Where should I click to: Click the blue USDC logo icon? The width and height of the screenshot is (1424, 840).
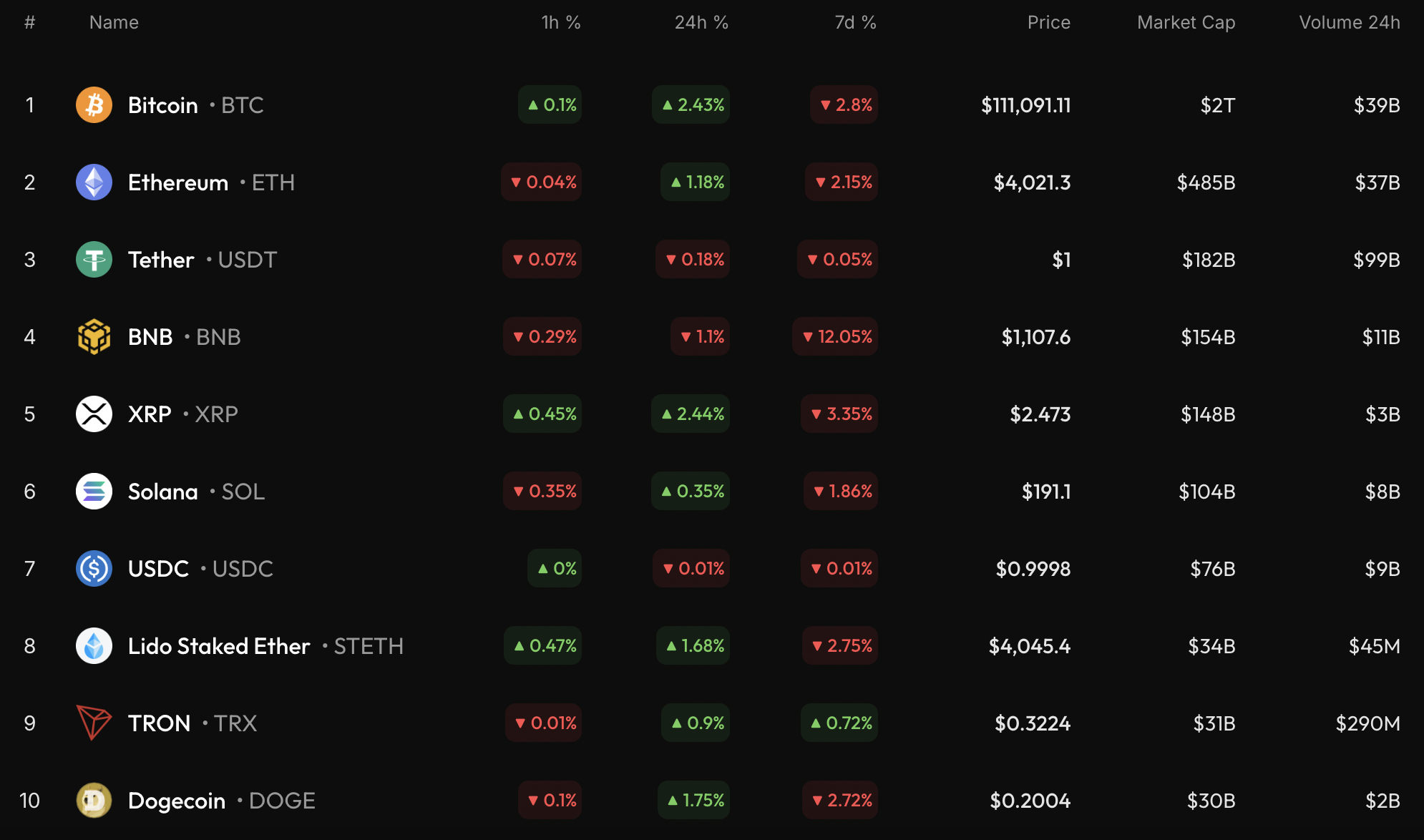point(94,569)
